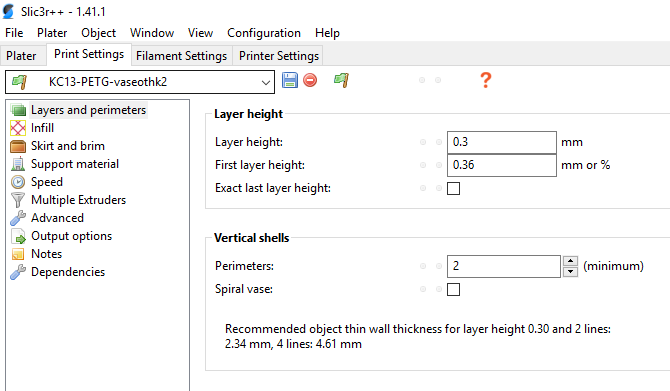
Task: Click the Perimeters number field
Action: point(504,266)
